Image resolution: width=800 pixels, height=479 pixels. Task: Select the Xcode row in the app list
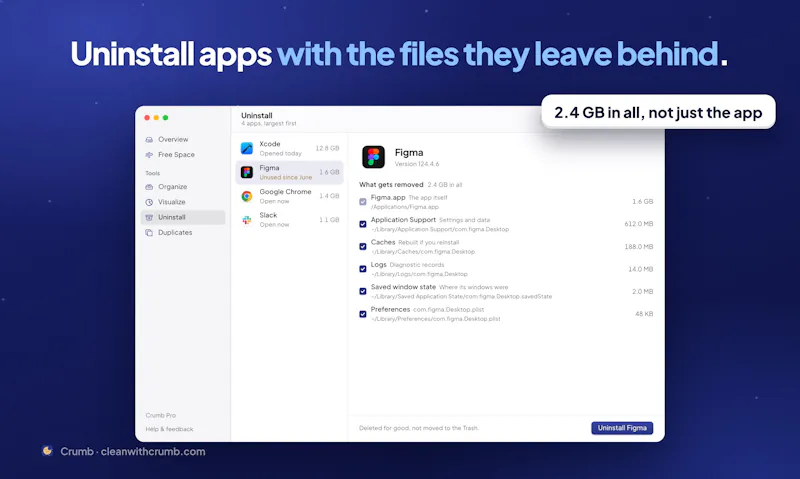[289, 148]
